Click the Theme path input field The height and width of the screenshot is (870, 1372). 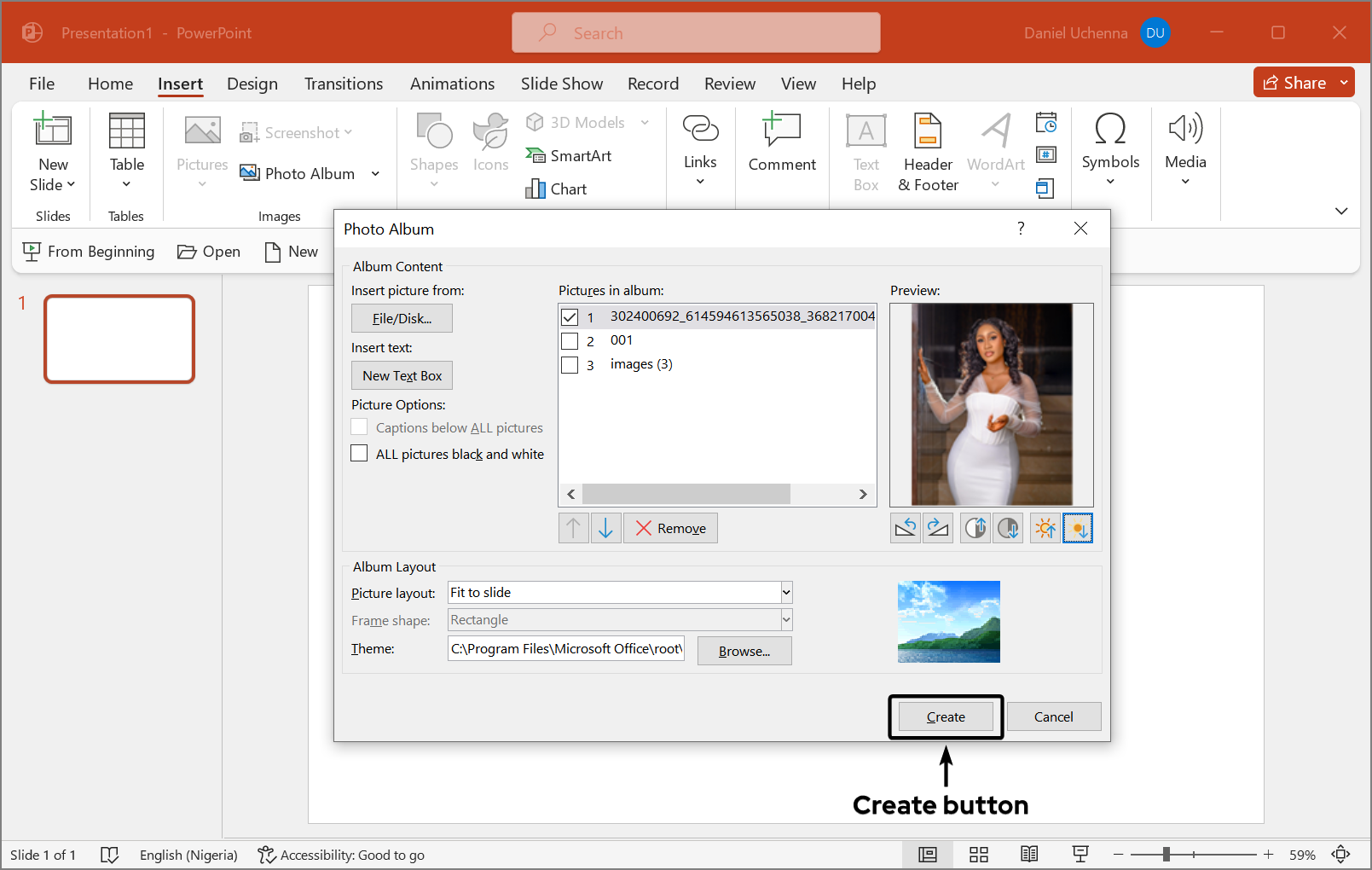[x=566, y=649]
